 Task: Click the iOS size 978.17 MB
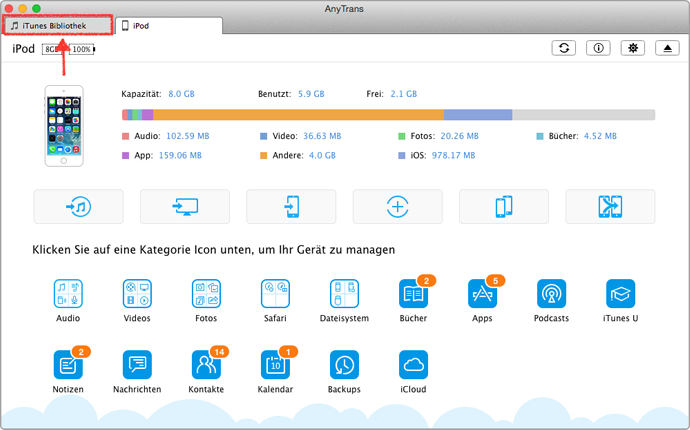click(453, 155)
